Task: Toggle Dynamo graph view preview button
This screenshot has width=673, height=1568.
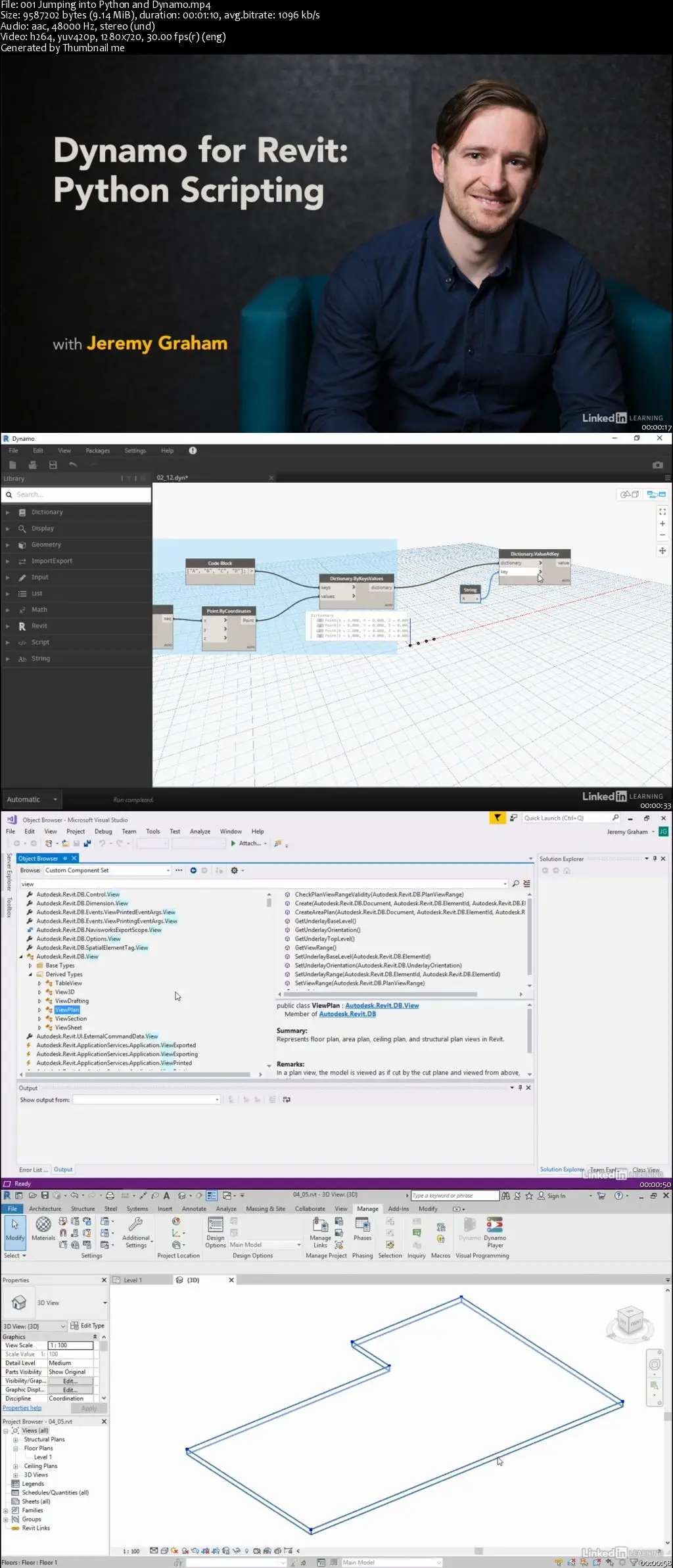Action: 656,494
